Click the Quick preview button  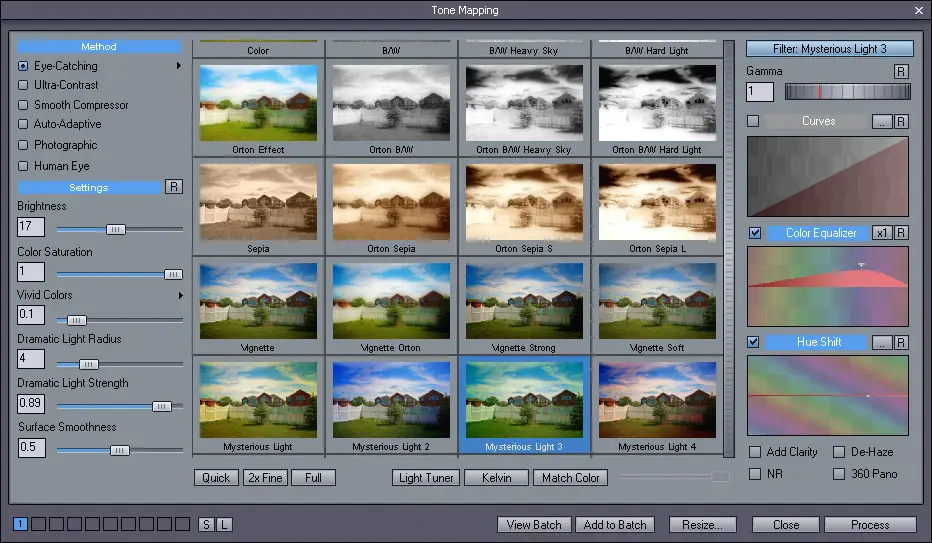[216, 478]
